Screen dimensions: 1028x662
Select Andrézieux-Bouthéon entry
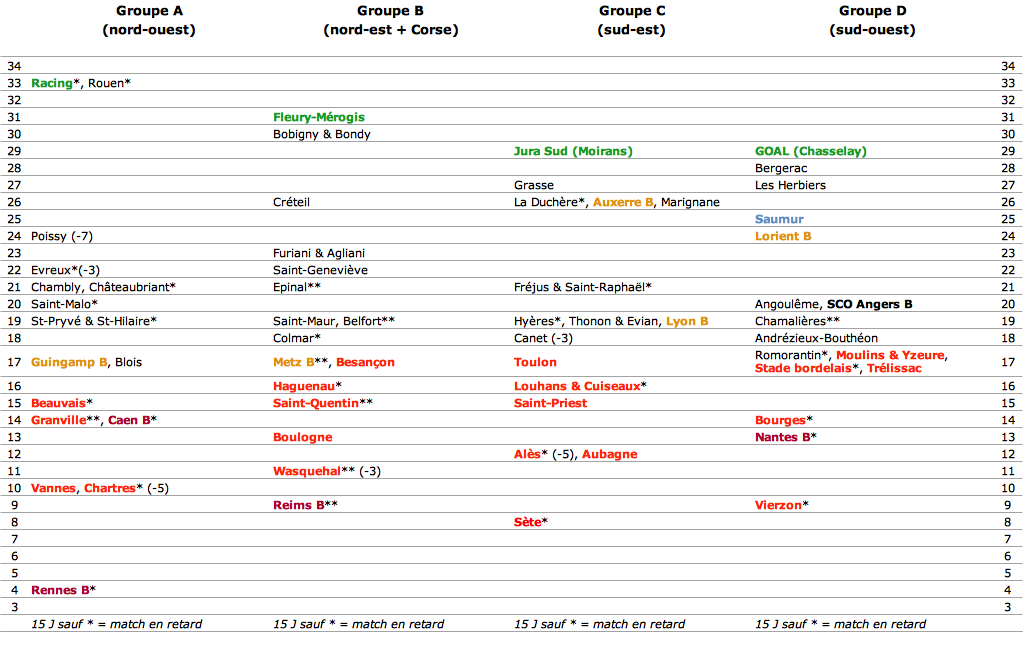pos(816,339)
